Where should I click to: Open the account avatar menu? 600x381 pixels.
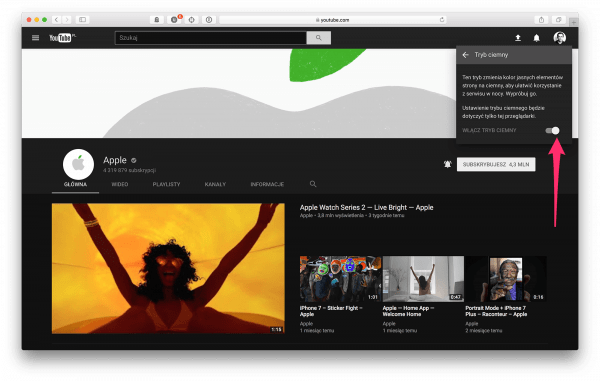[559, 37]
